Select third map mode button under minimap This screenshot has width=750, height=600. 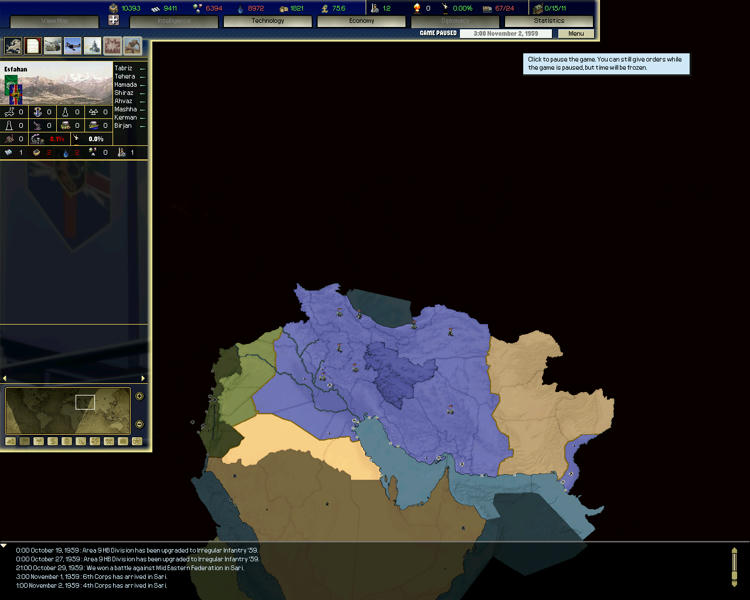(x=39, y=441)
